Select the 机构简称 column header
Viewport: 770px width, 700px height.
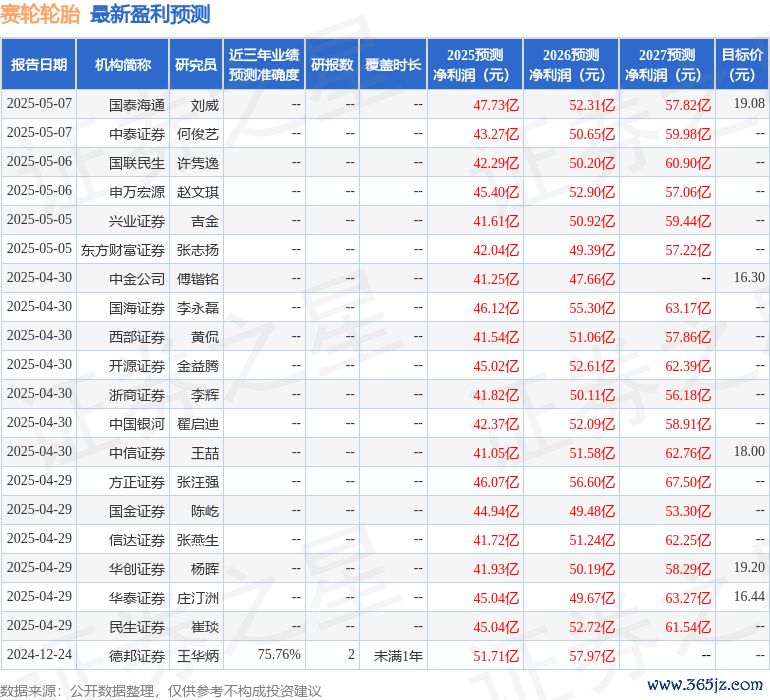coord(123,65)
